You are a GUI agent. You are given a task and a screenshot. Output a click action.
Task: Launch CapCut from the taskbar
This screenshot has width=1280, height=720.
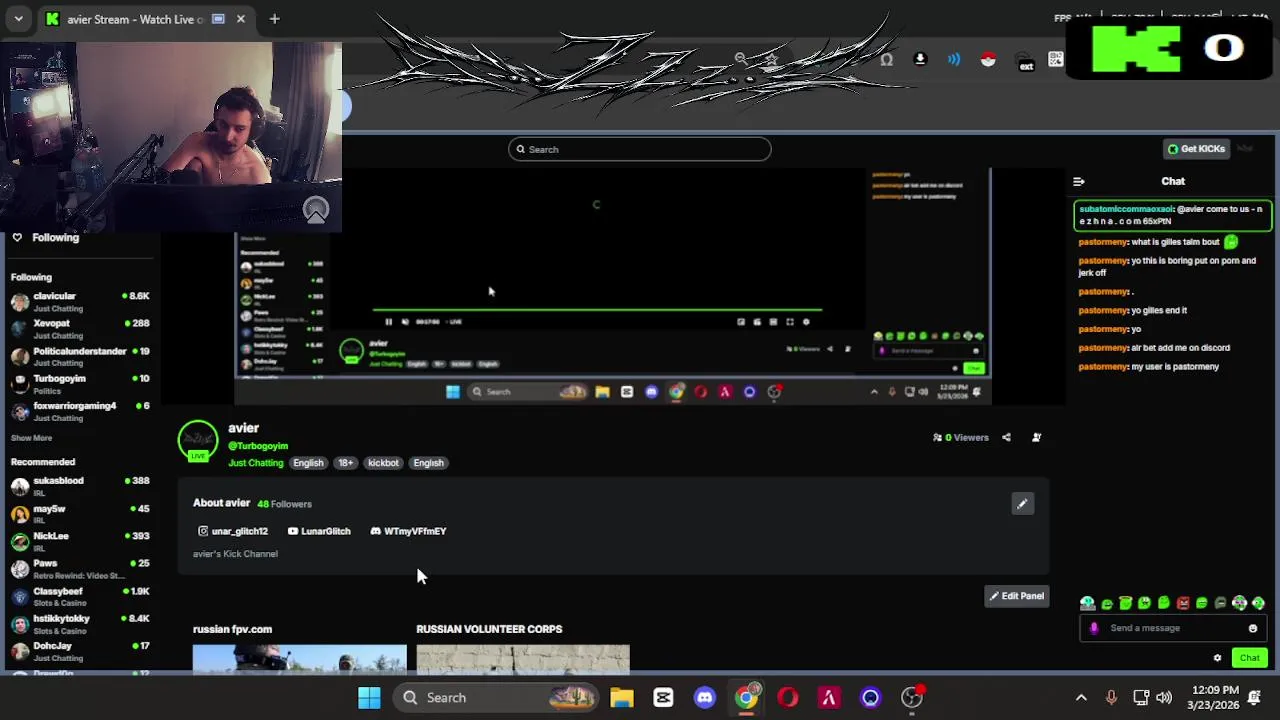pyautogui.click(x=663, y=698)
